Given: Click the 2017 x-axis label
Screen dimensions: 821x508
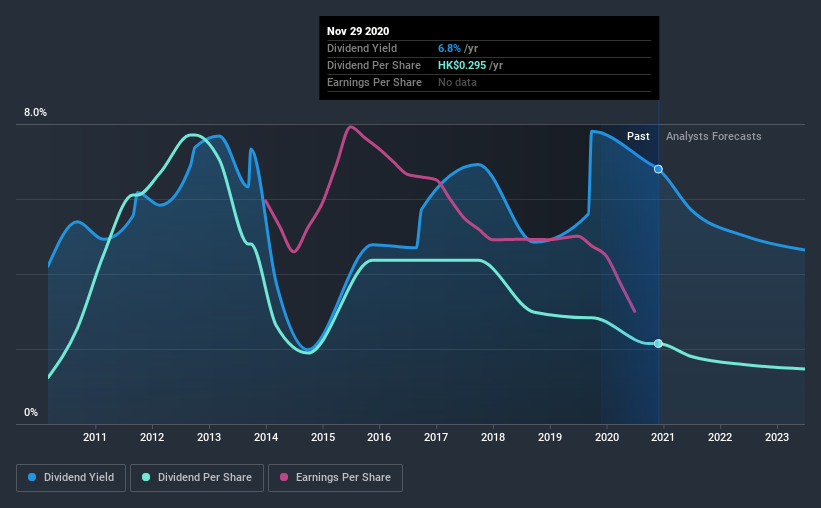Looking at the screenshot, I should tap(436, 437).
